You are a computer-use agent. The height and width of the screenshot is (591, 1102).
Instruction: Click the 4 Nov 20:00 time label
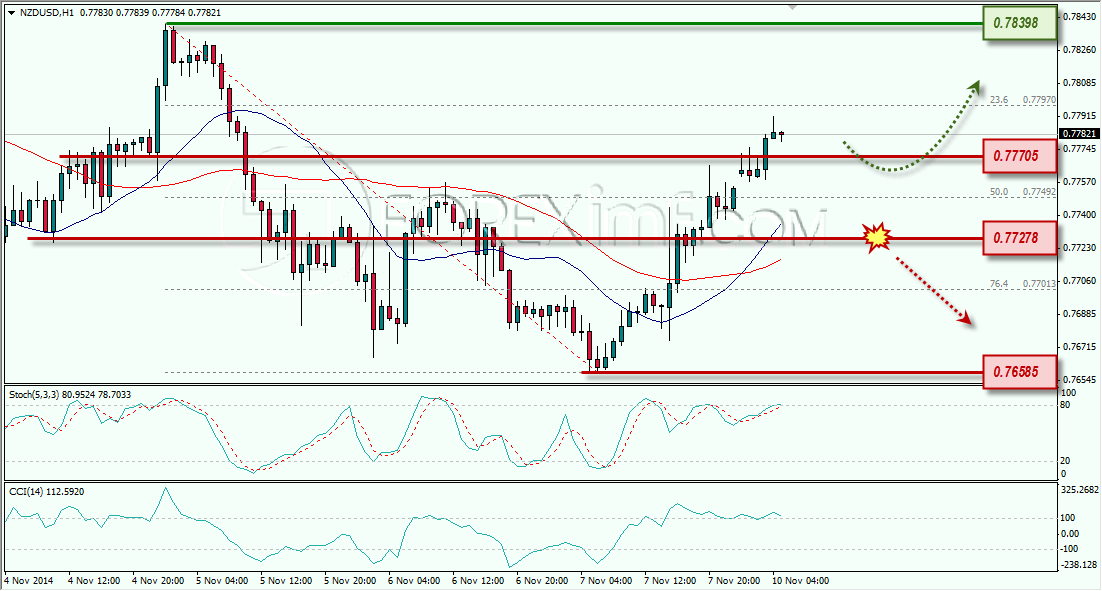click(x=158, y=580)
